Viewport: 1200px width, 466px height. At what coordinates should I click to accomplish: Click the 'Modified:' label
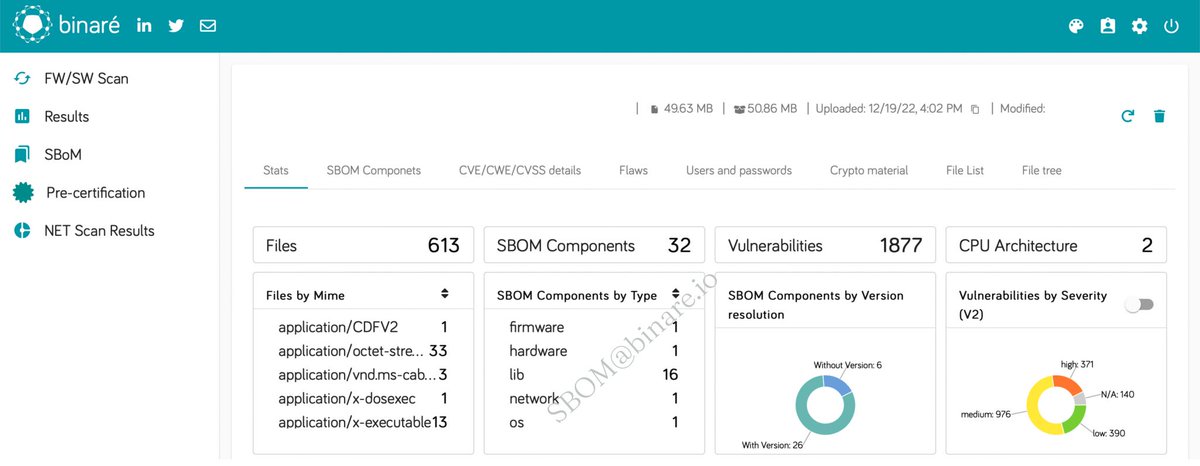pos(1022,109)
